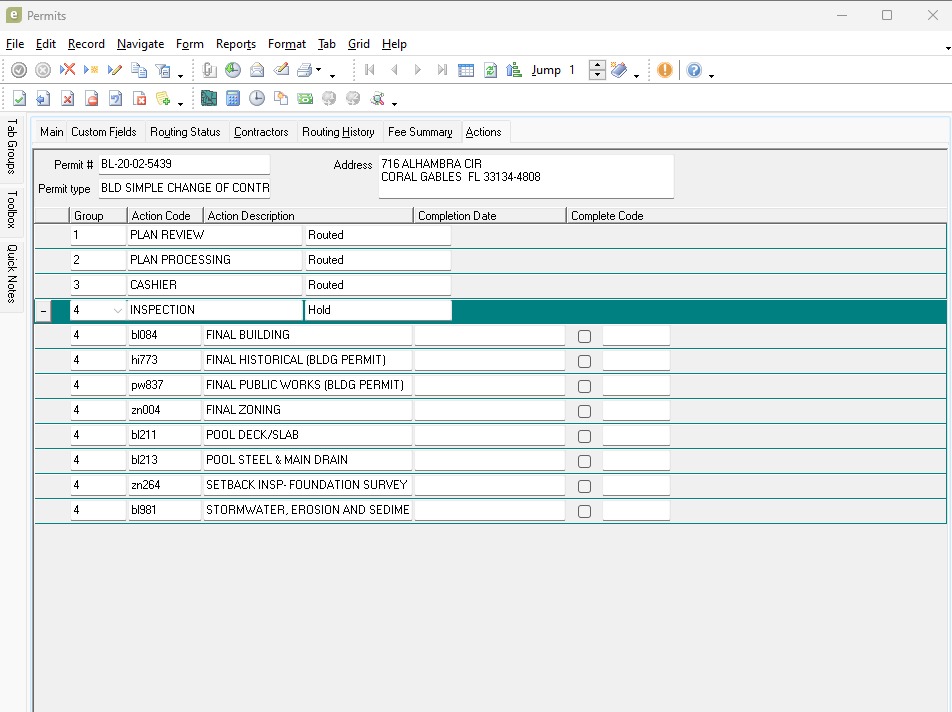Click the Jump record number stepper up arrow
This screenshot has height=712, width=952.
[597, 66]
